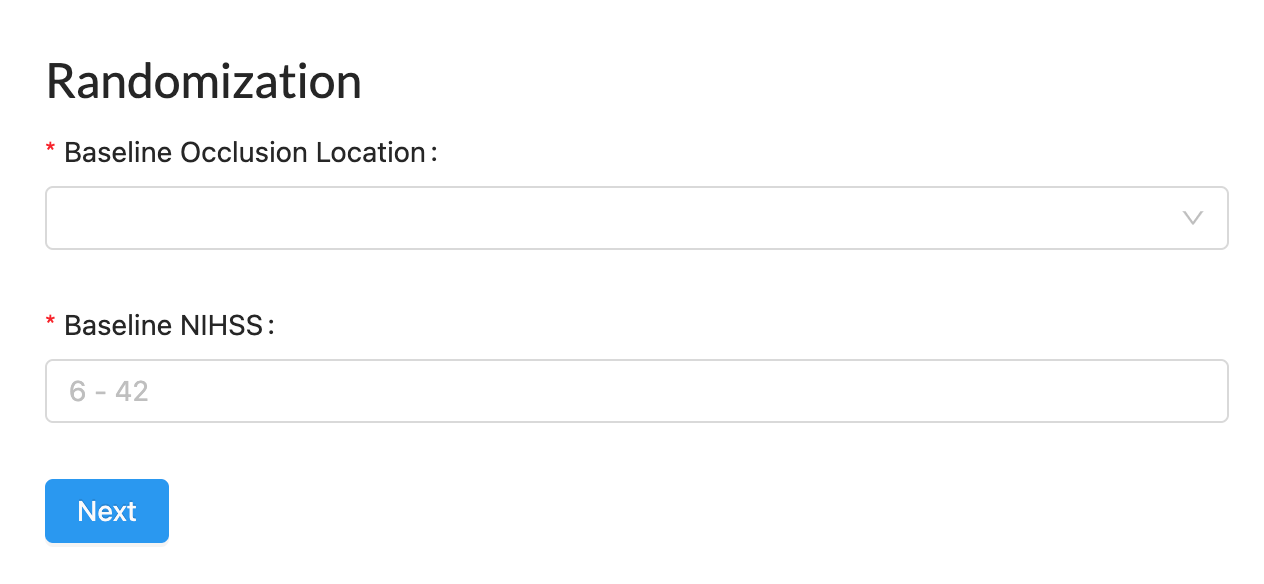Click the 'Baseline NIHSS' label text
1264x584 pixels.
point(164,325)
